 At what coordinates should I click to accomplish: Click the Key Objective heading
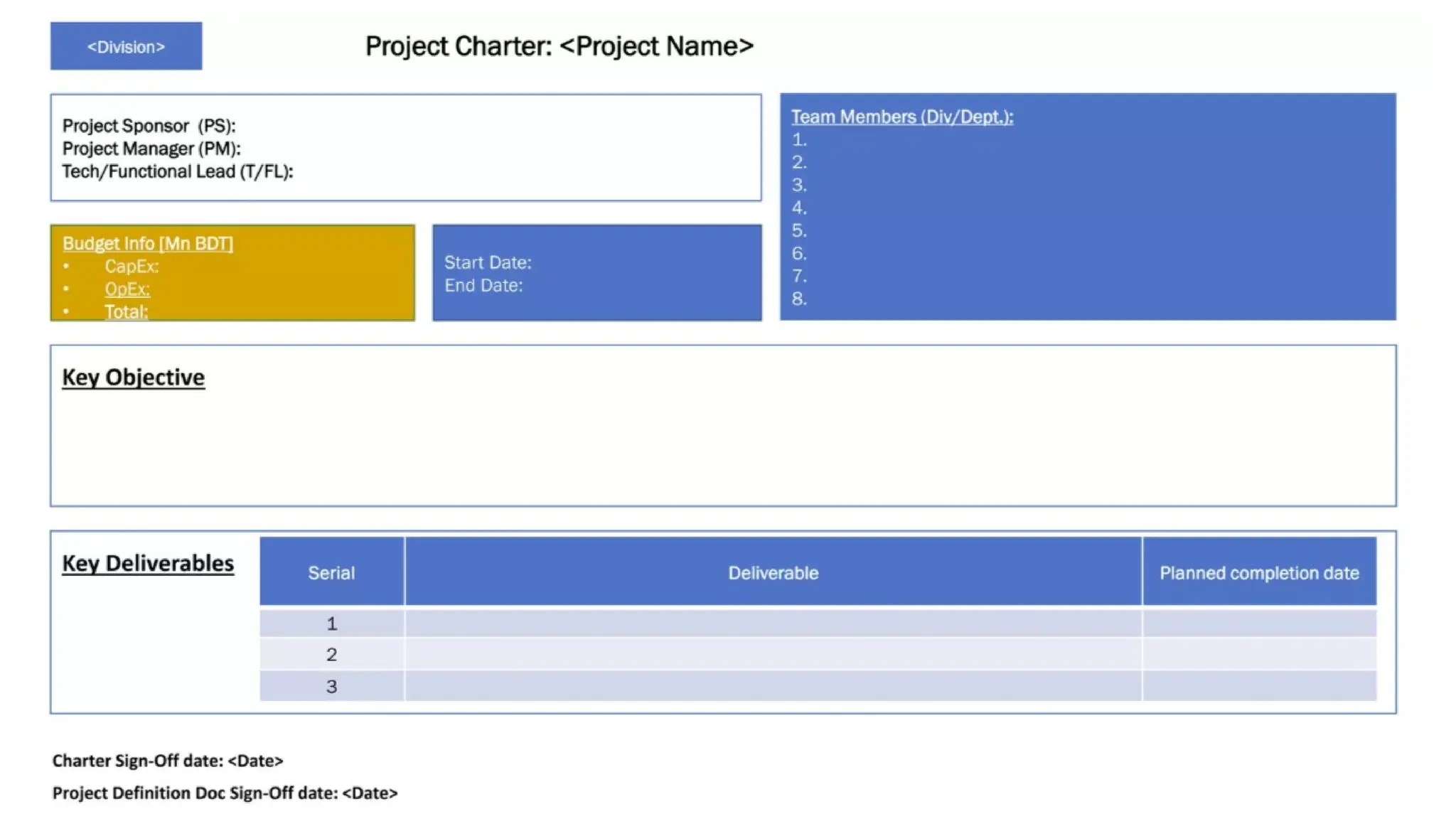coord(133,377)
